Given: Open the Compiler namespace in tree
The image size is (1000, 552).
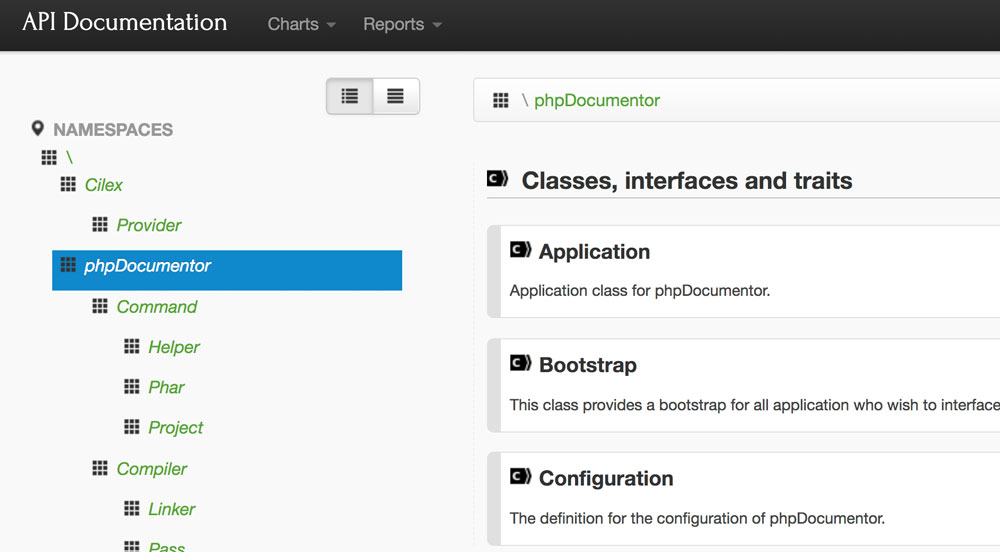Looking at the screenshot, I should pos(152,469).
